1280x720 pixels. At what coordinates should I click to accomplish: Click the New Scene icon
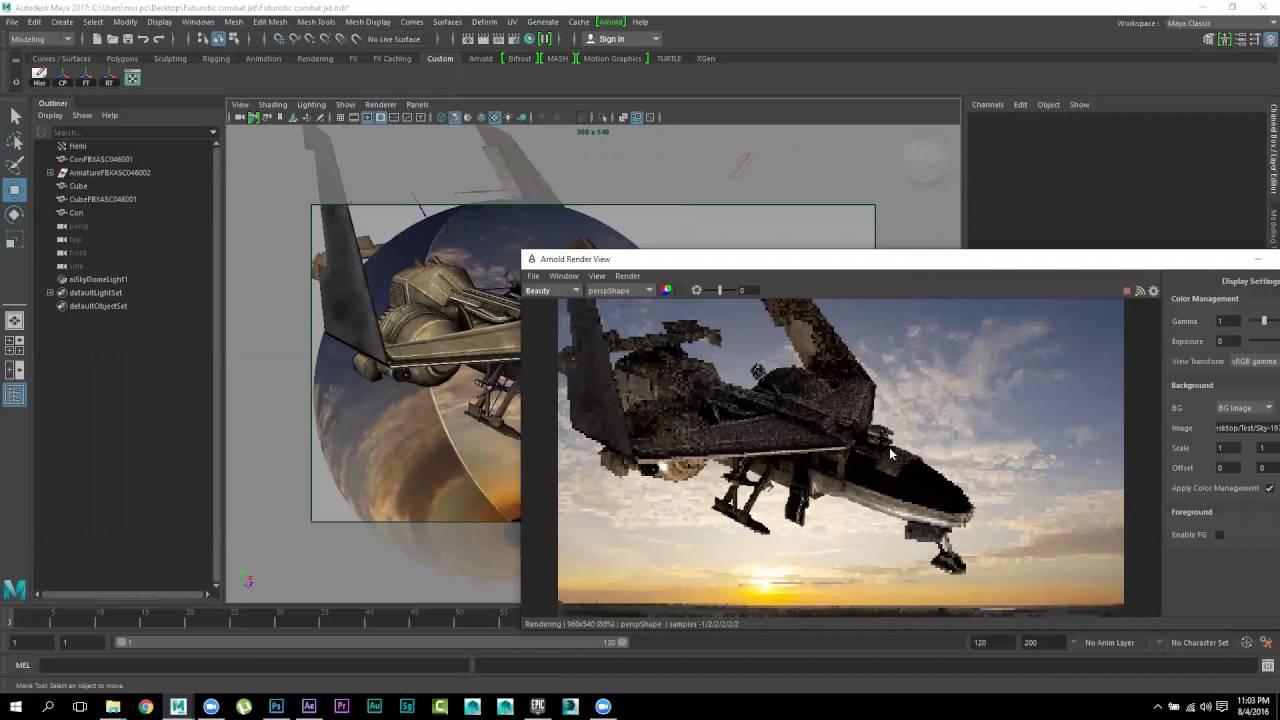click(x=97, y=39)
